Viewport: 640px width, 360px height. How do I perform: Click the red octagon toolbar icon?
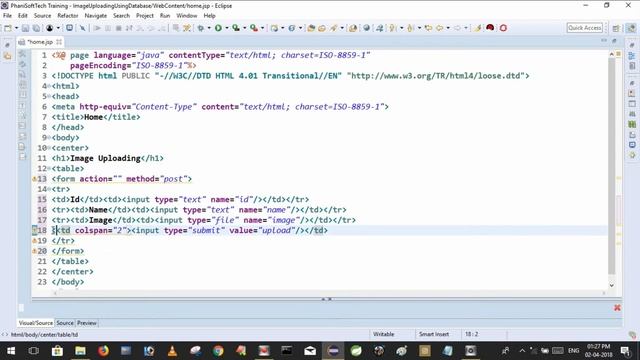tap(503, 28)
